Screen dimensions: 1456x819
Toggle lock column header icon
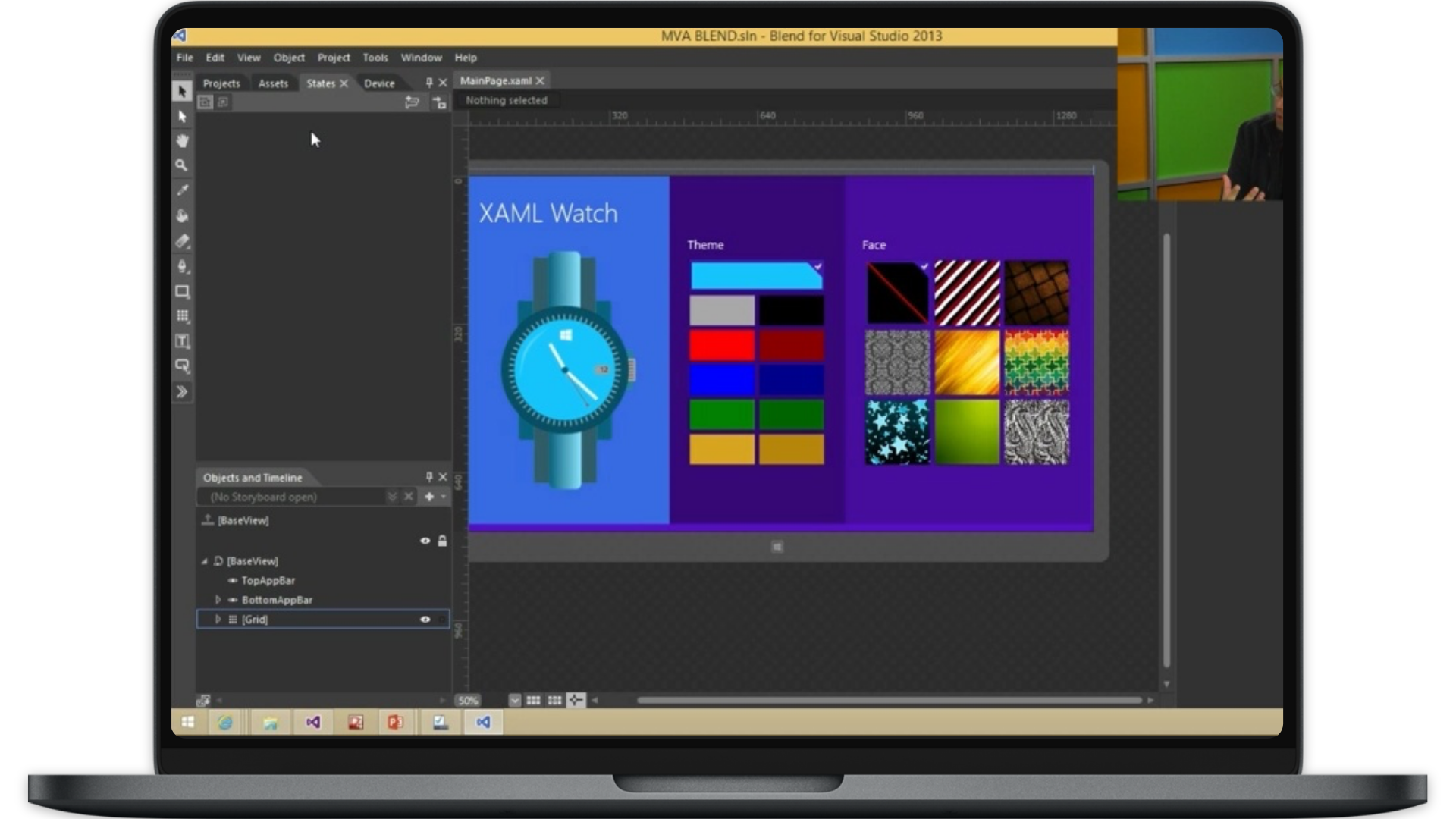click(442, 541)
